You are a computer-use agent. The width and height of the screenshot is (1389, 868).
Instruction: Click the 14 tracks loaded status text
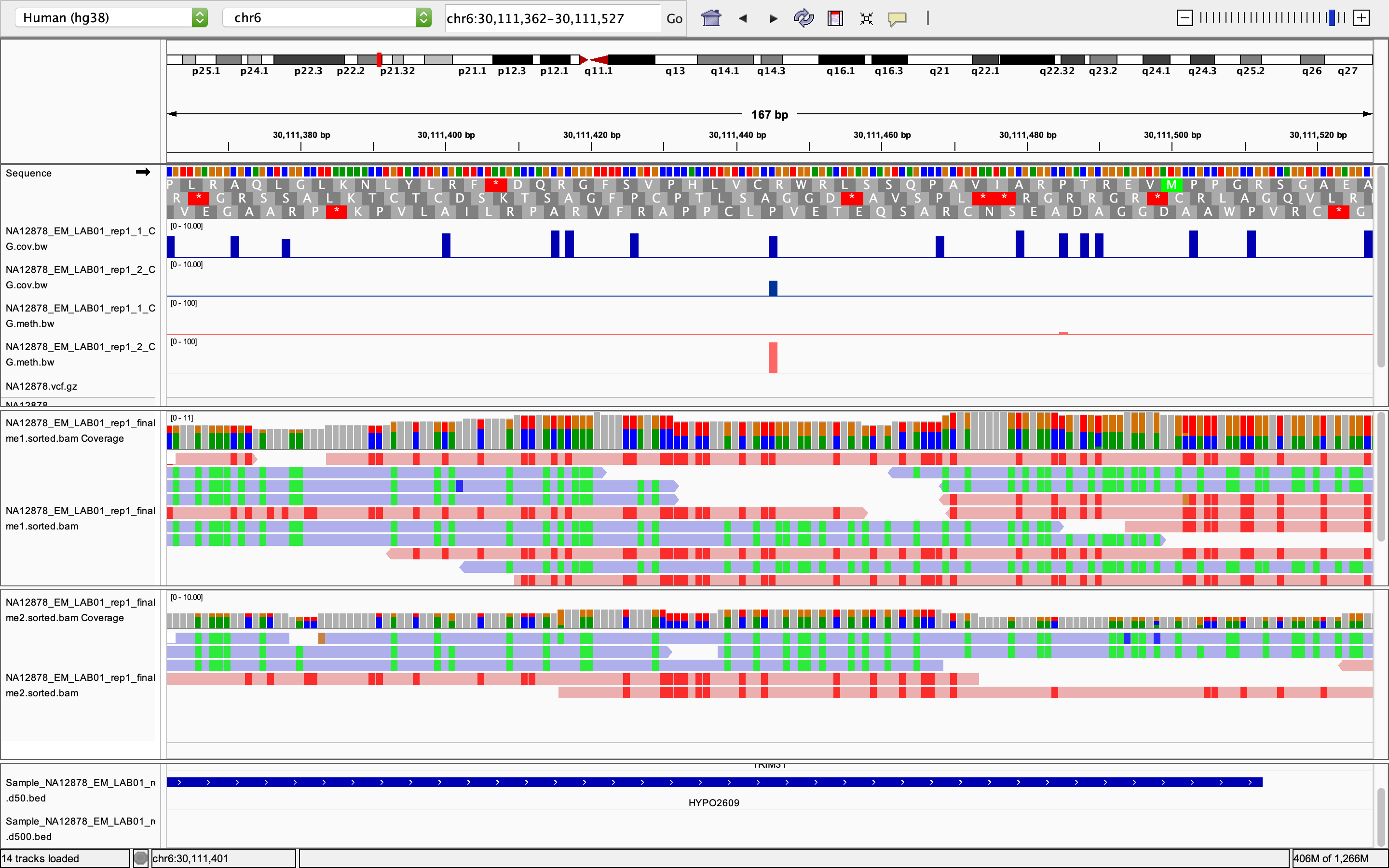pos(40,858)
